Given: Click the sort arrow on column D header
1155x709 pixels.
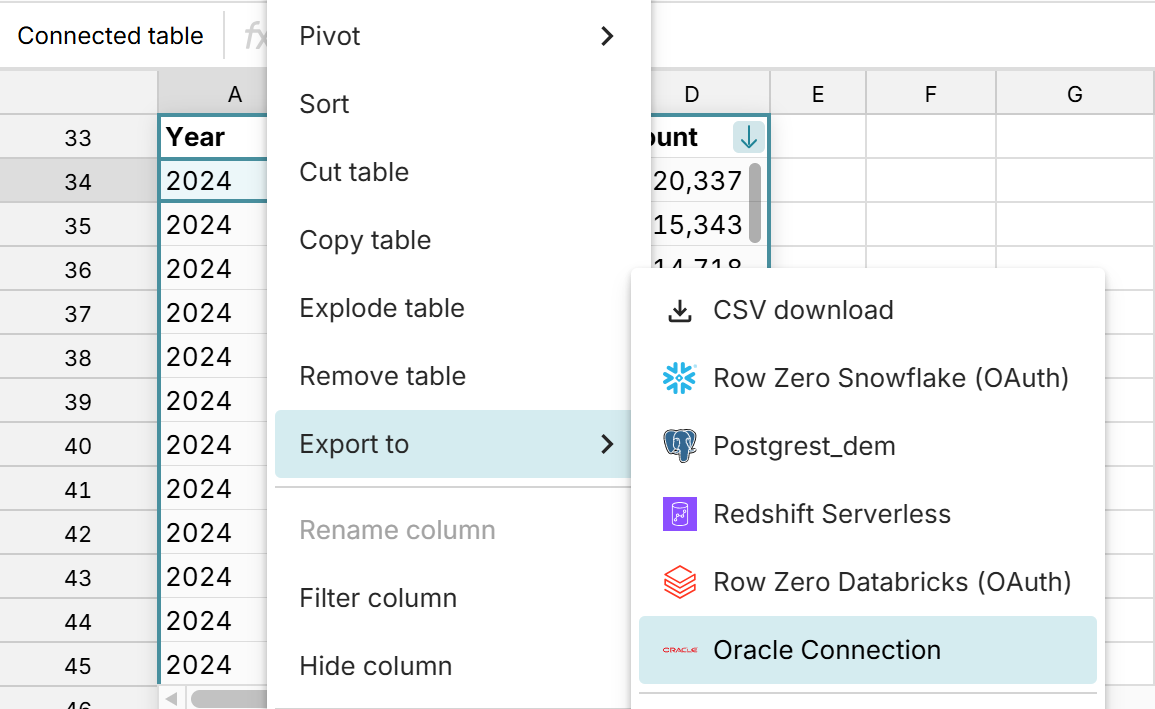Looking at the screenshot, I should pos(748,137).
